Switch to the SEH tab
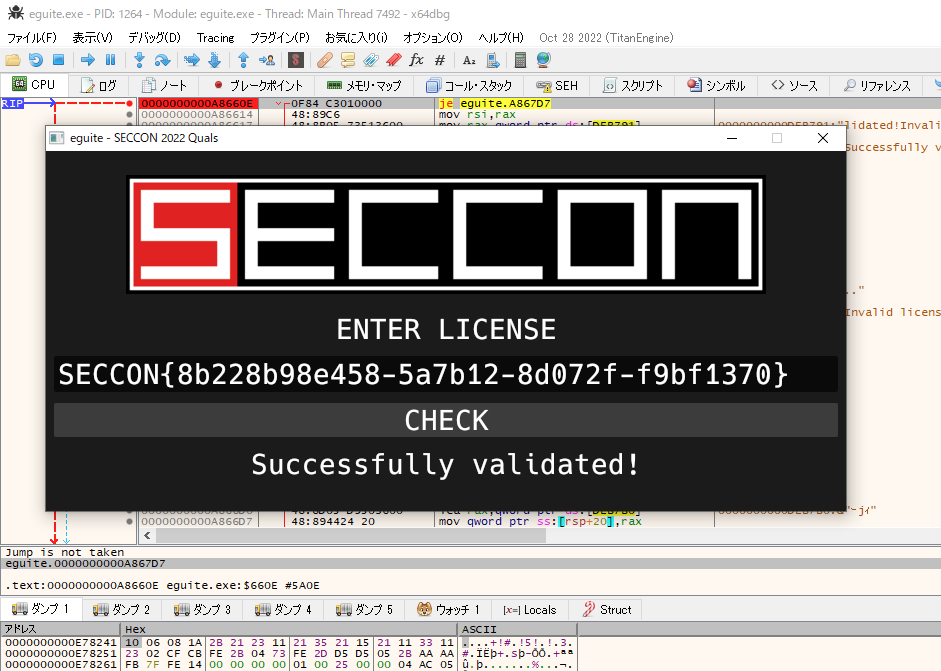The height and width of the screenshot is (671, 941). coord(557,85)
